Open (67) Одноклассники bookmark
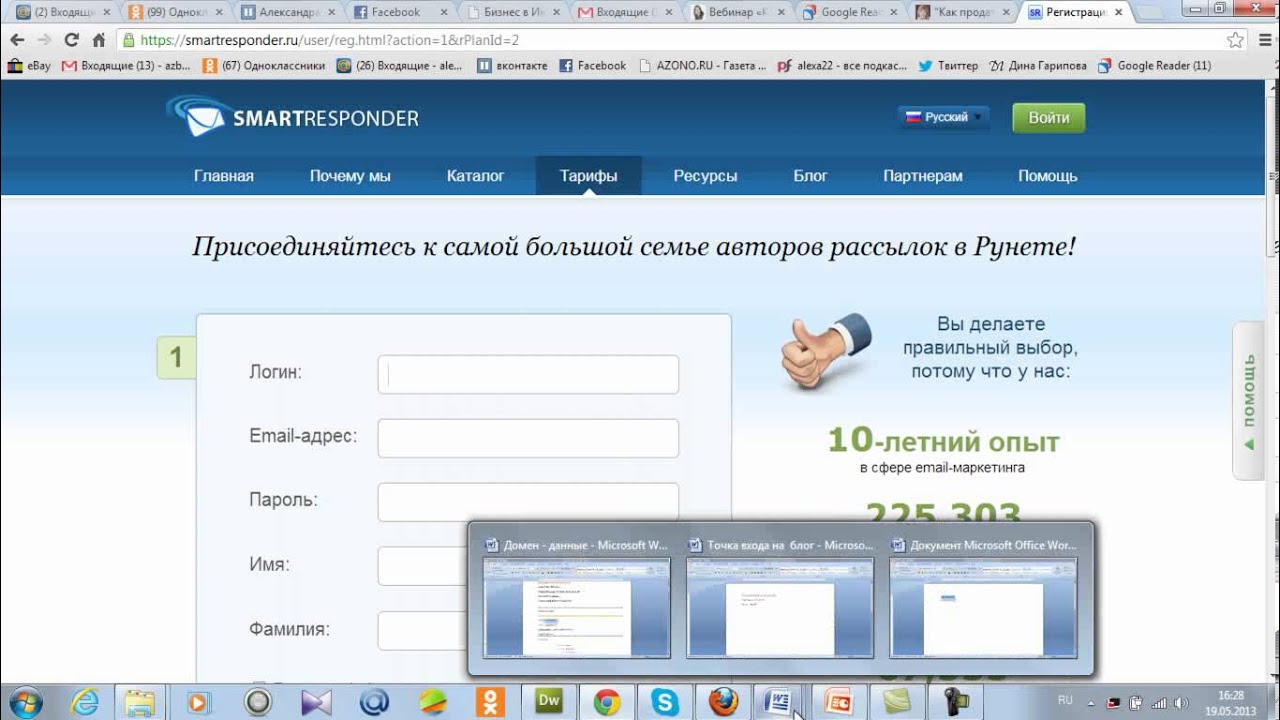 (x=264, y=65)
